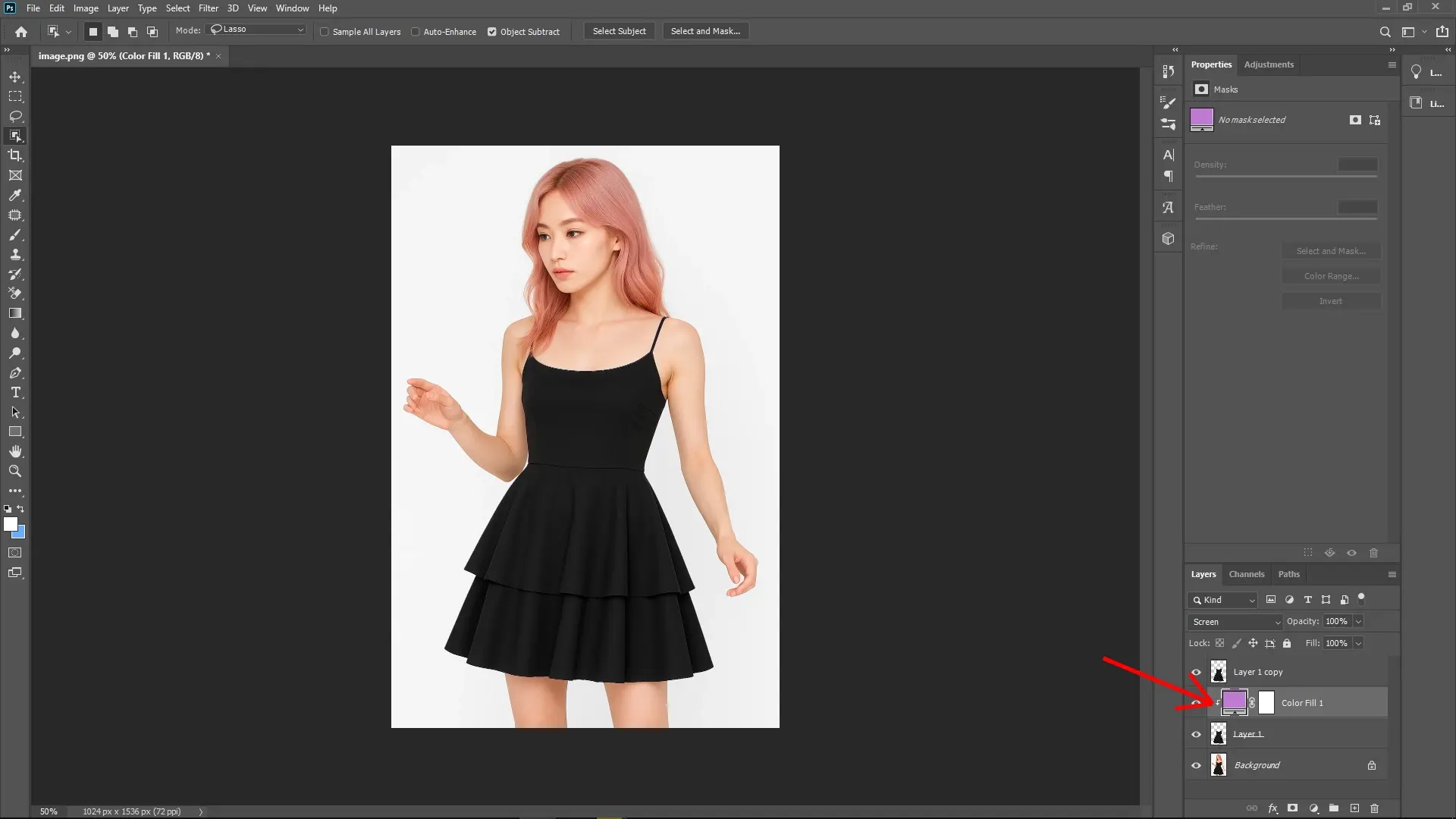Open the Filter menu
The width and height of the screenshot is (1456, 819).
209,8
